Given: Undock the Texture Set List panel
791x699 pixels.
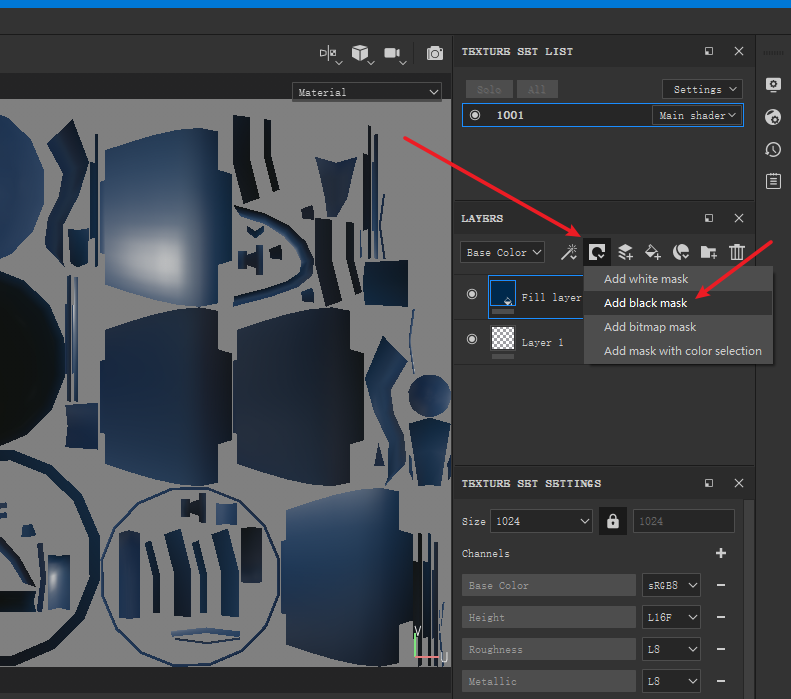Looking at the screenshot, I should pos(709,51).
